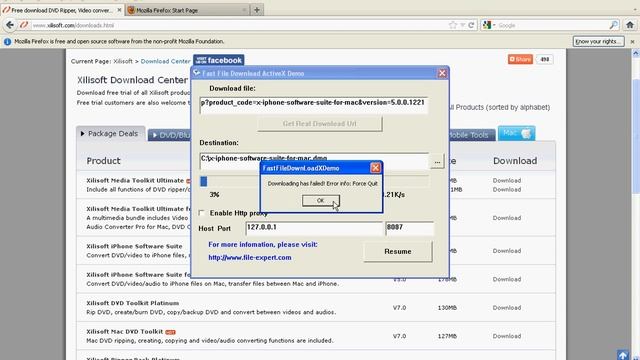Click the Host field 127.0.0.1
Image resolution: width=640 pixels, height=360 pixels.
point(313,228)
